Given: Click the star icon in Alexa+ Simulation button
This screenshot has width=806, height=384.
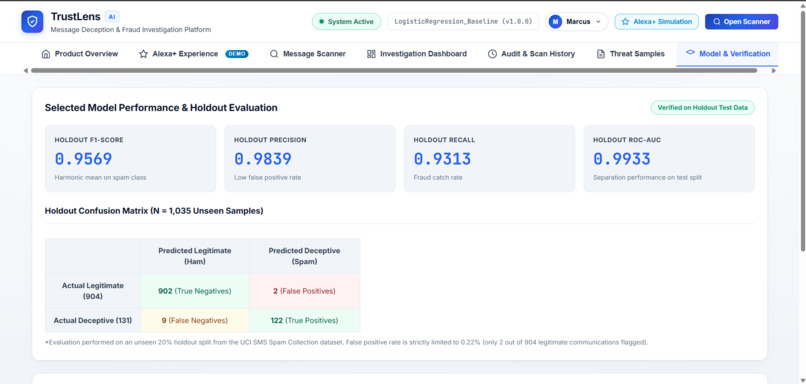Looking at the screenshot, I should [625, 22].
